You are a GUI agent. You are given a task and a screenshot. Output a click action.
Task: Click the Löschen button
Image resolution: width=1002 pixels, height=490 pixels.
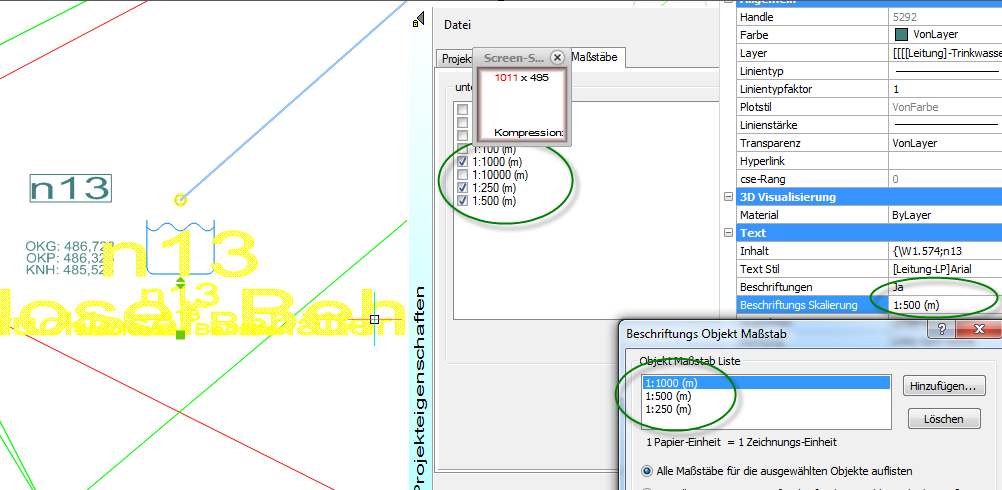click(x=944, y=419)
